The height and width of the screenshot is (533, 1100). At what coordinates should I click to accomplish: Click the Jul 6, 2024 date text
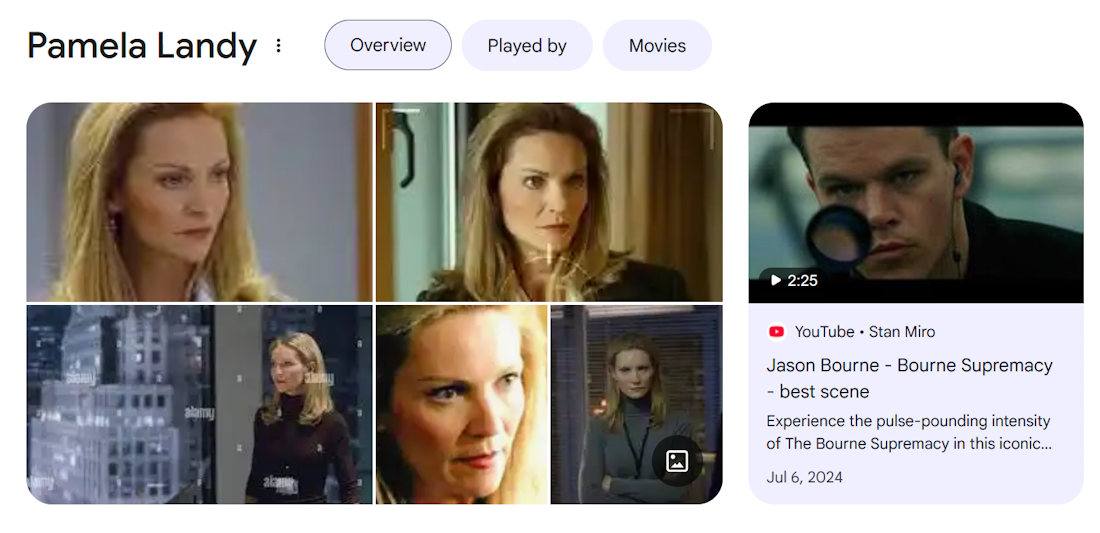click(805, 478)
